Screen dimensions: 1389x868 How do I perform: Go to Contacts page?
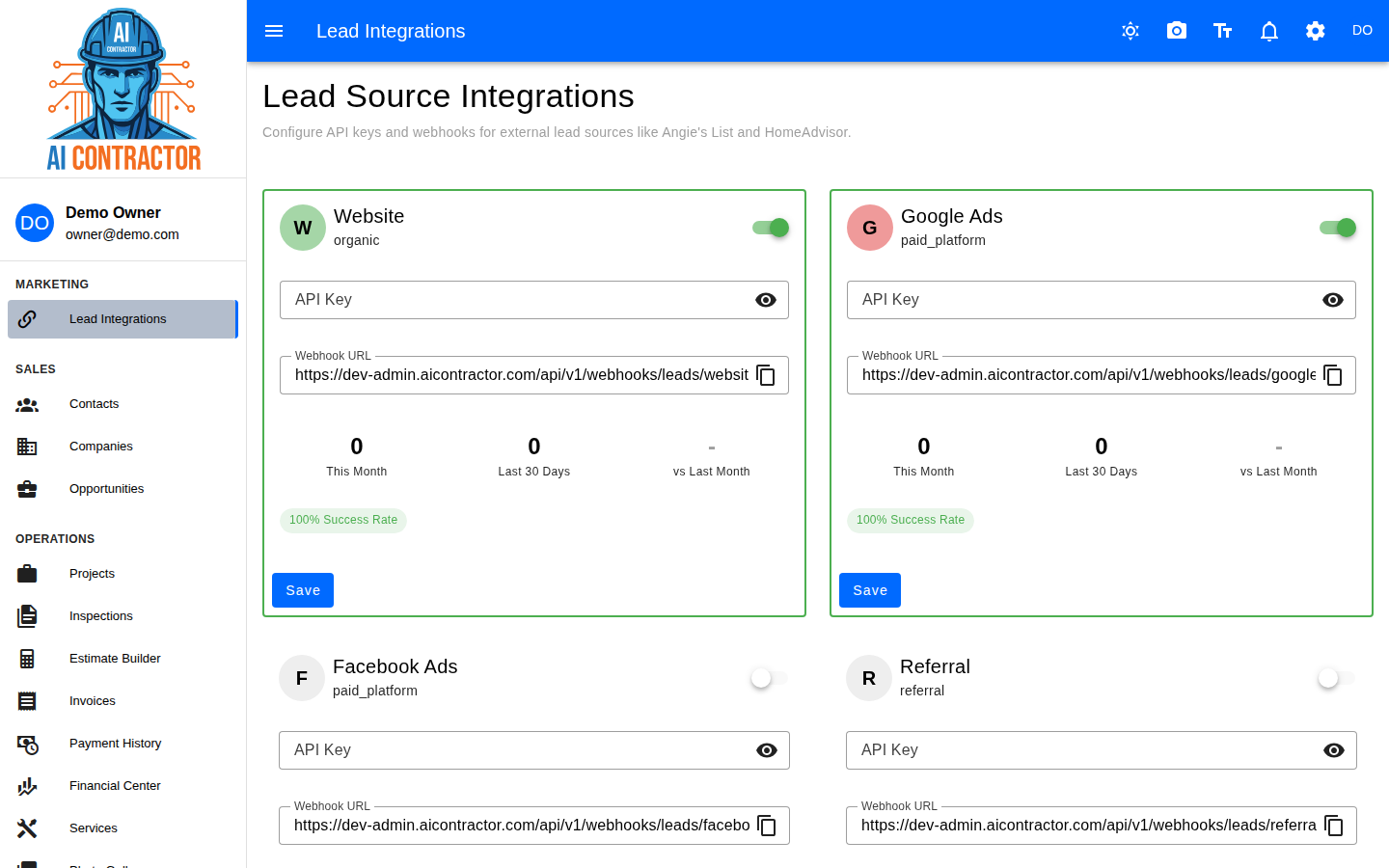click(123, 404)
